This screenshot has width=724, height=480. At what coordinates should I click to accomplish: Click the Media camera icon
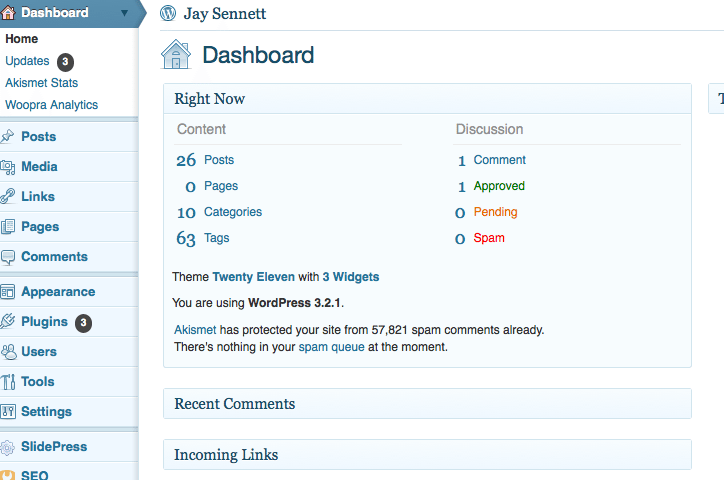[7, 167]
